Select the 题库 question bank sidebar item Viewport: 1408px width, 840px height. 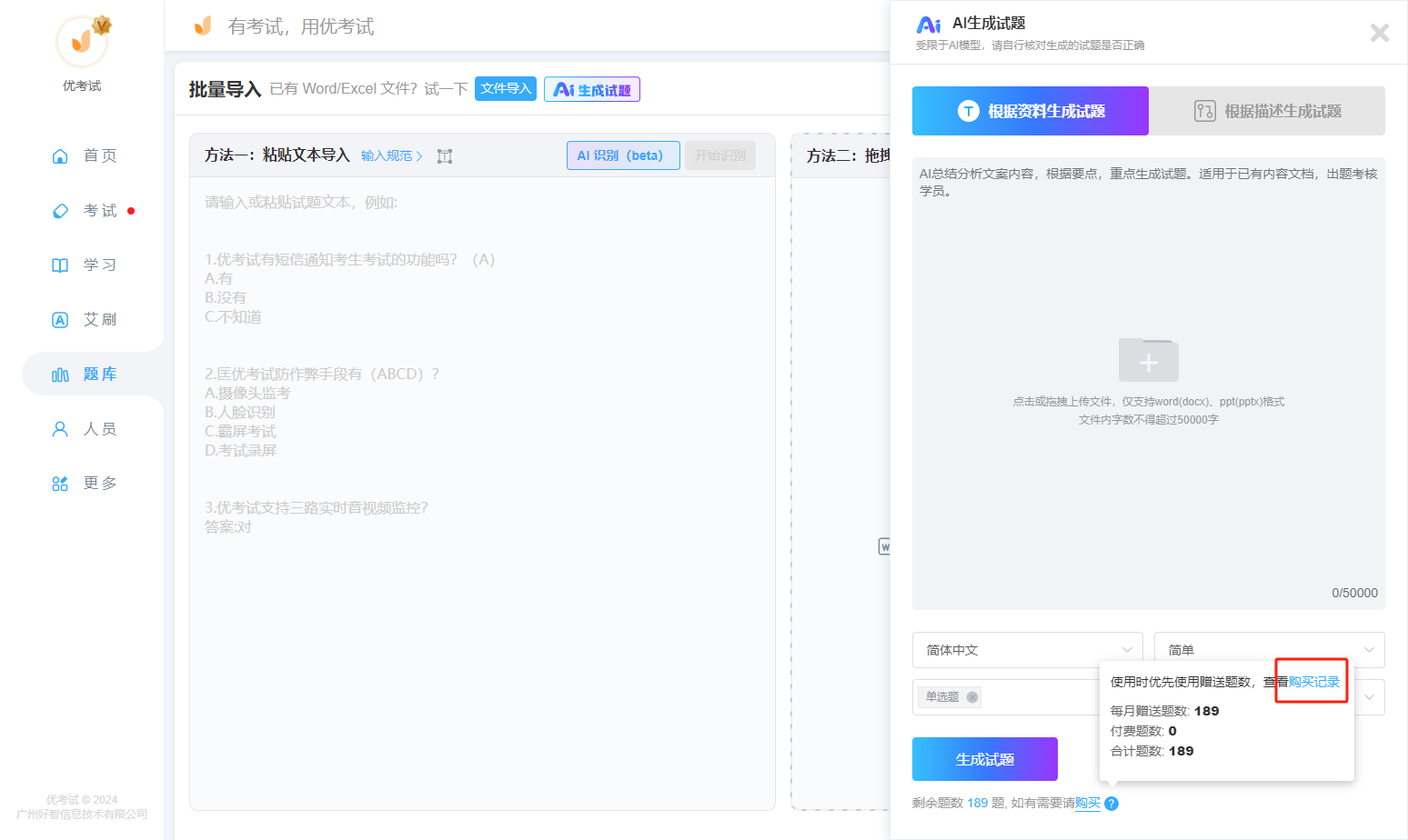[x=93, y=374]
